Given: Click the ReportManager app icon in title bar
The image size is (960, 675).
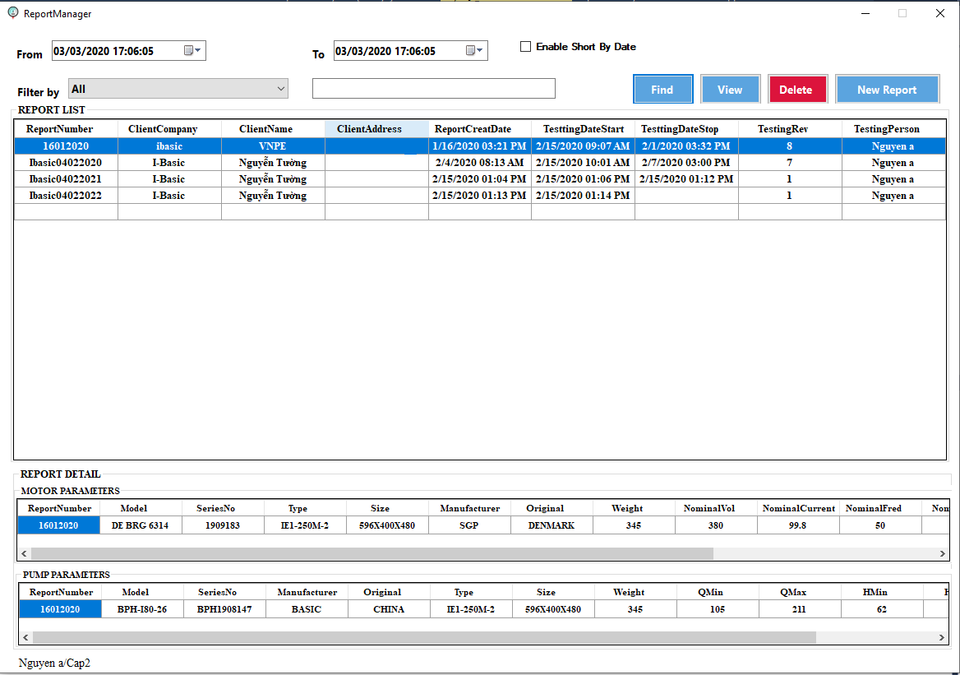Looking at the screenshot, I should pos(12,13).
